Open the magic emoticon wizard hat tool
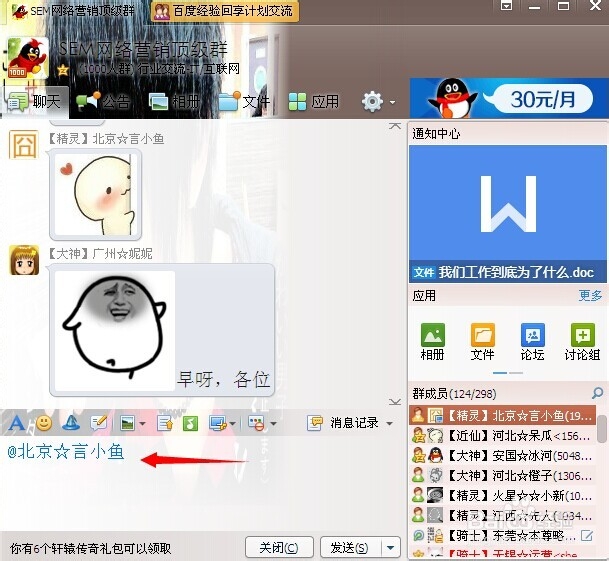The height and width of the screenshot is (561, 609). pyautogui.click(x=71, y=423)
